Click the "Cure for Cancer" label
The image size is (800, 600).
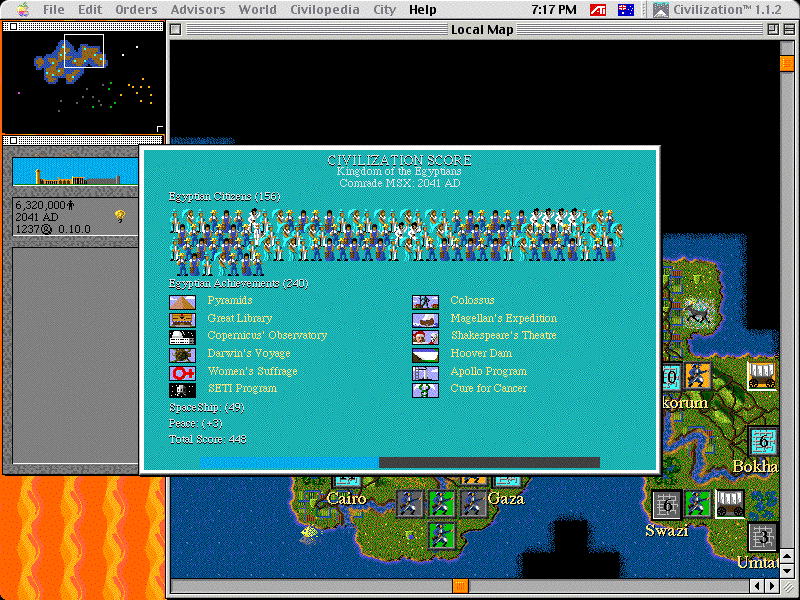[488, 388]
